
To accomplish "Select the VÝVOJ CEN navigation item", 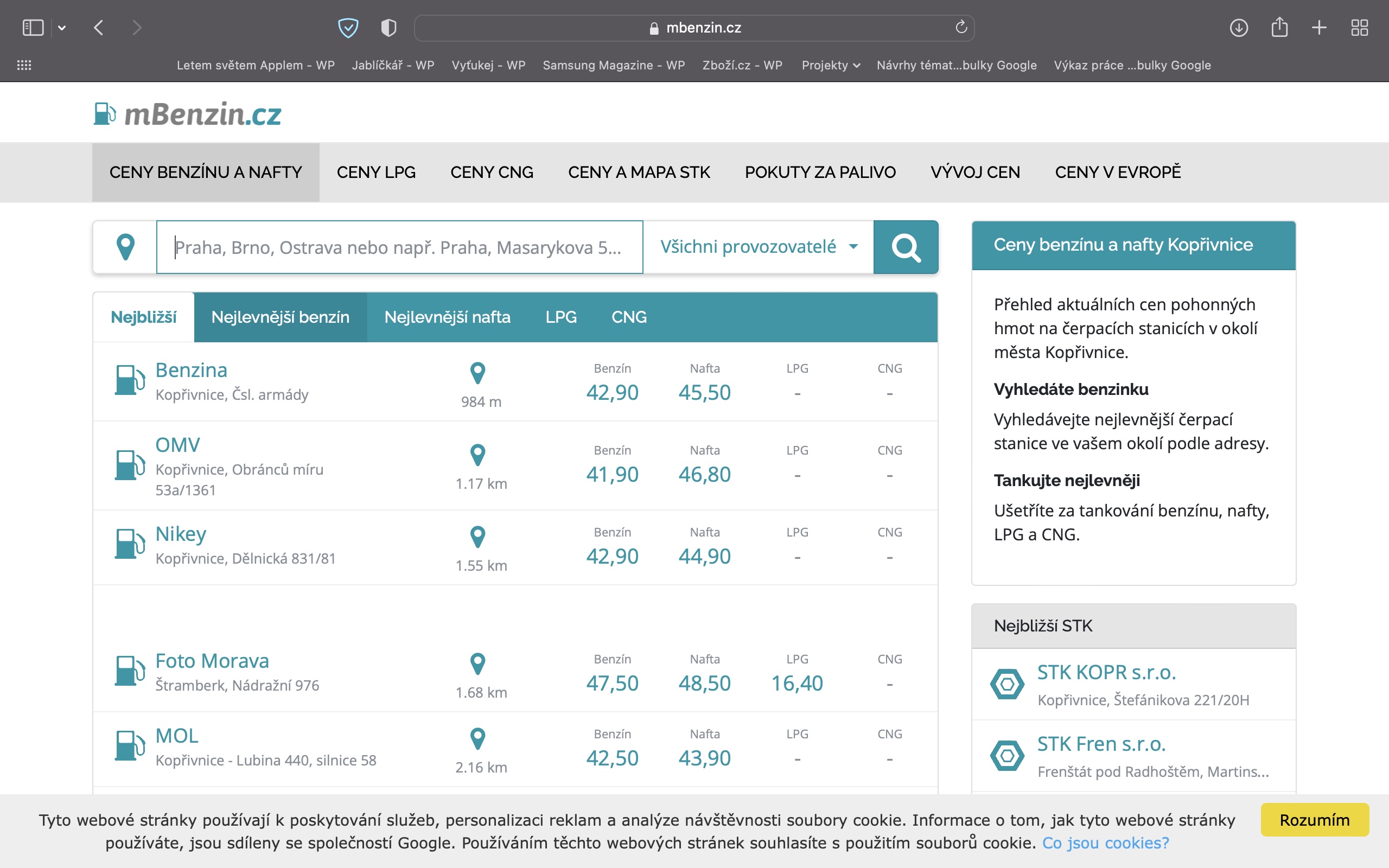I will 974,172.
